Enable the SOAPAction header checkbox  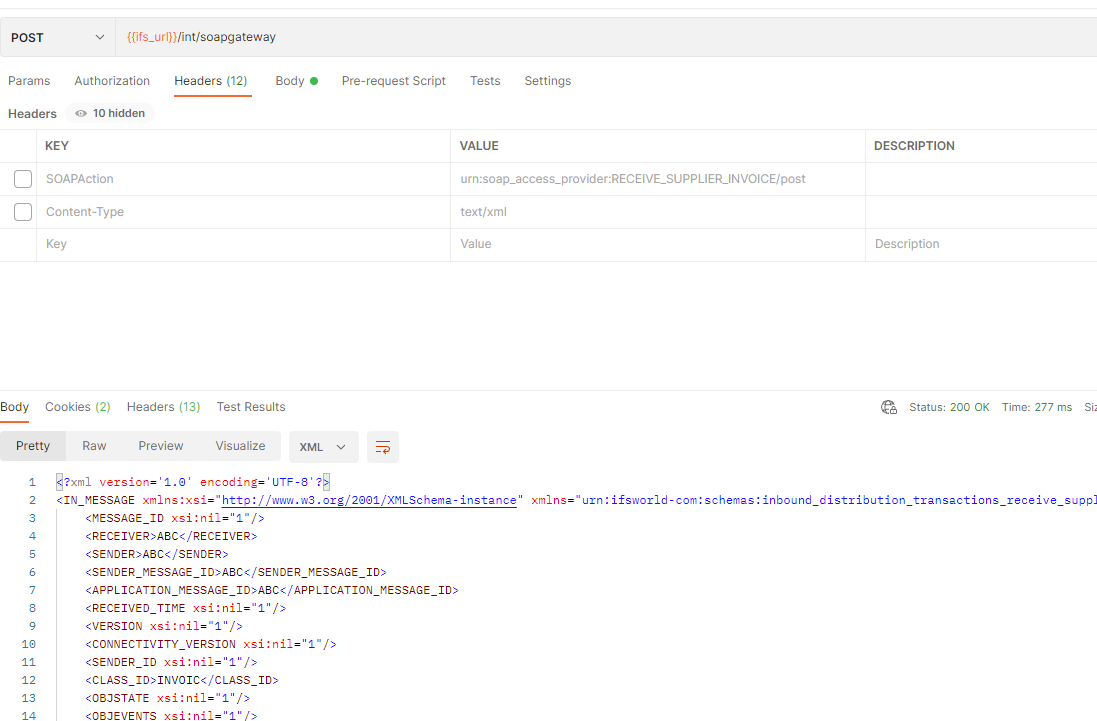point(23,179)
